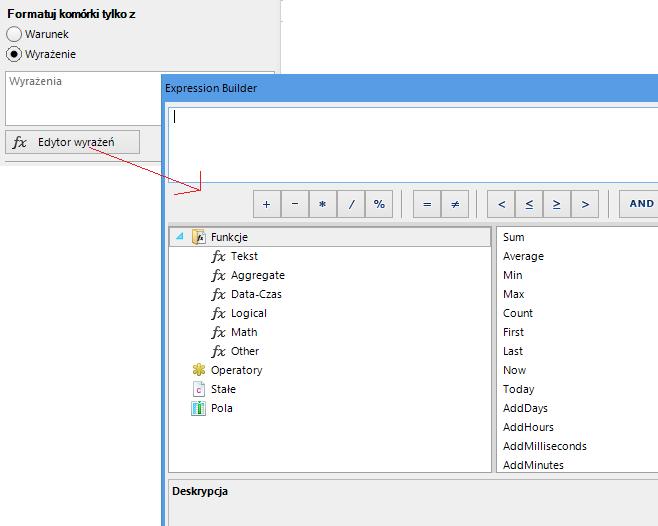Screen dimensions: 658x526
Task: Click the Operatory star icon
Action: click(x=198, y=370)
